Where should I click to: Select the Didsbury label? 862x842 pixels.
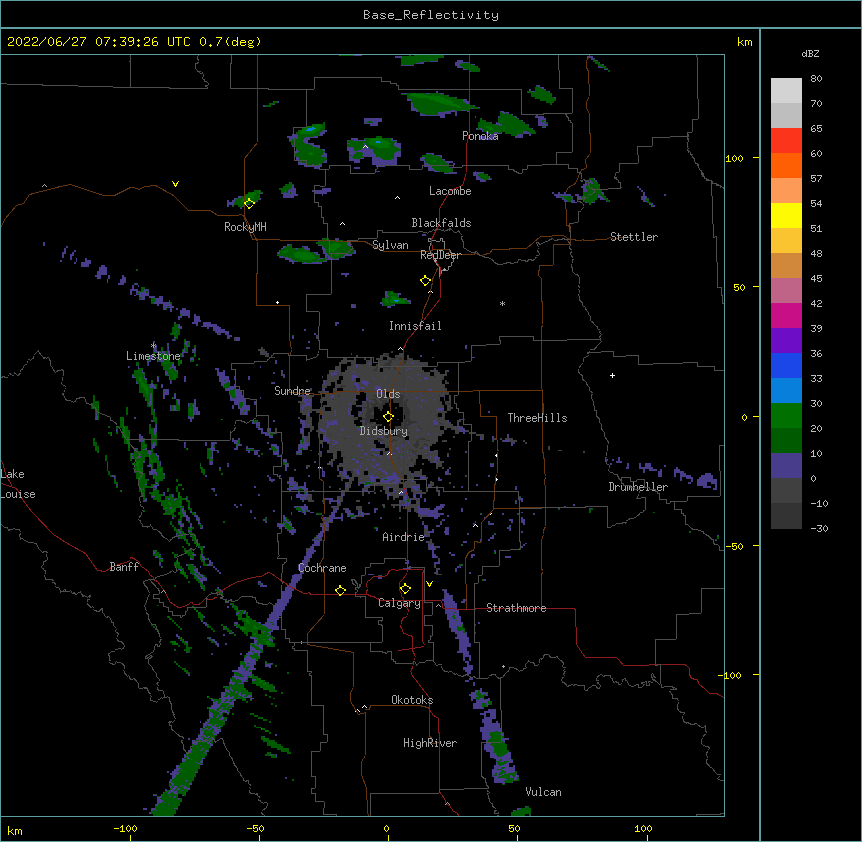coord(384,431)
